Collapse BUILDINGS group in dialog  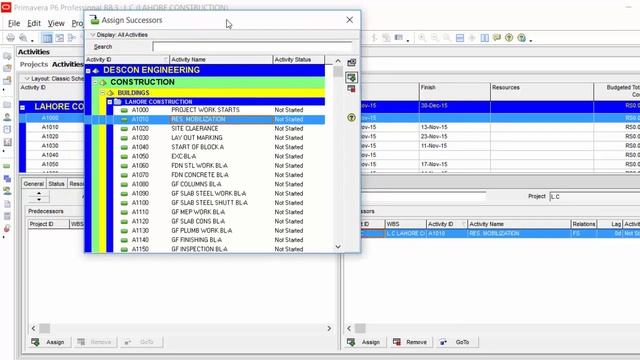pos(102,93)
